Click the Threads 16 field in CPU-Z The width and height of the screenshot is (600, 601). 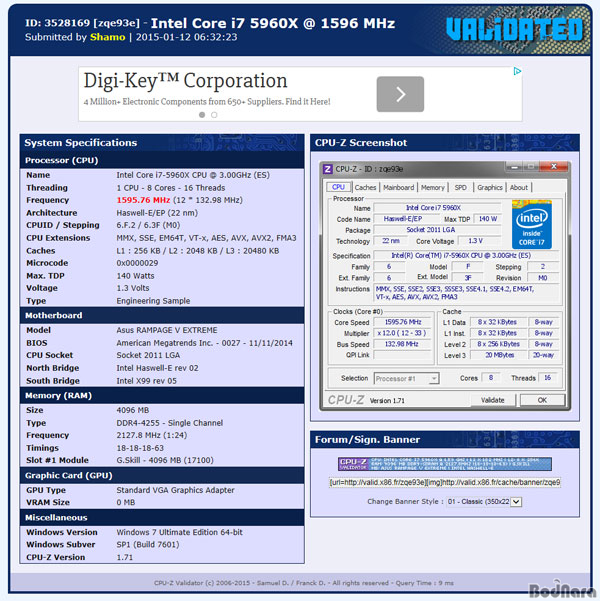(x=547, y=378)
